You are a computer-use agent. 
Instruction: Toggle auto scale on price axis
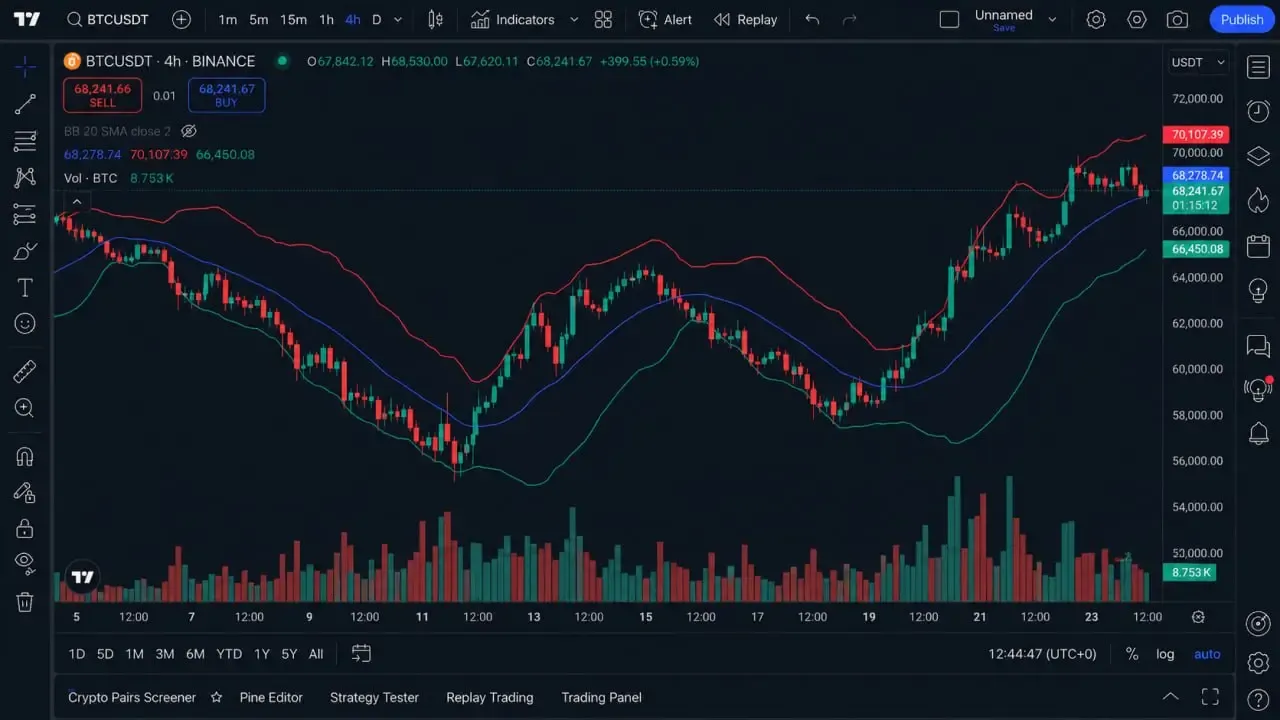point(1207,654)
